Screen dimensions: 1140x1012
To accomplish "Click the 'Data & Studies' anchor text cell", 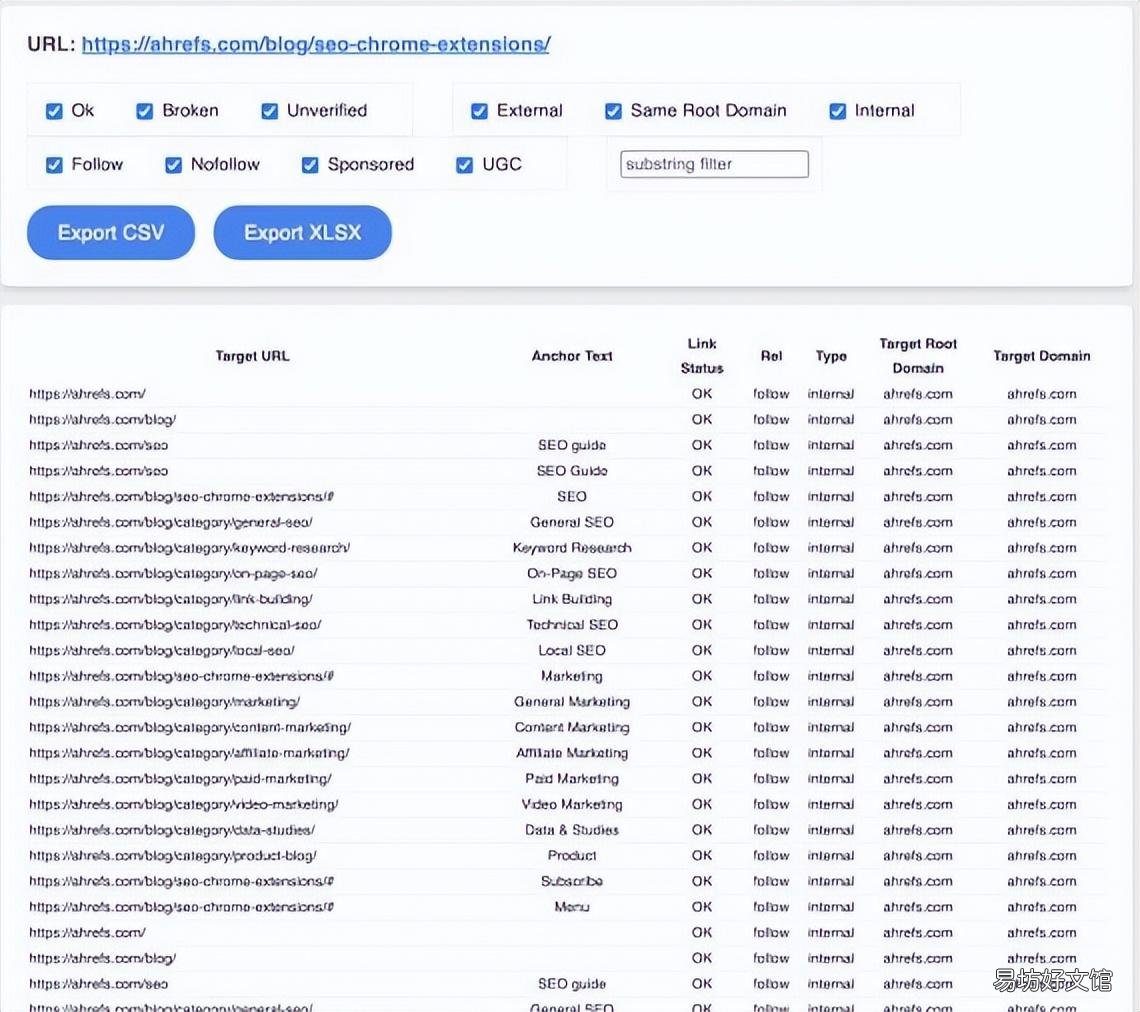I will pyautogui.click(x=571, y=830).
